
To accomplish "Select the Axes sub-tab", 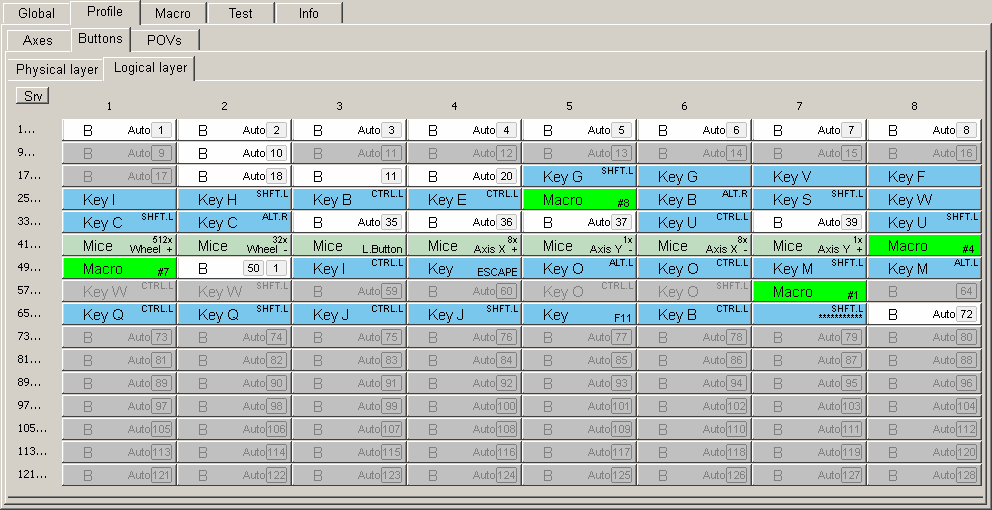I will (x=37, y=40).
